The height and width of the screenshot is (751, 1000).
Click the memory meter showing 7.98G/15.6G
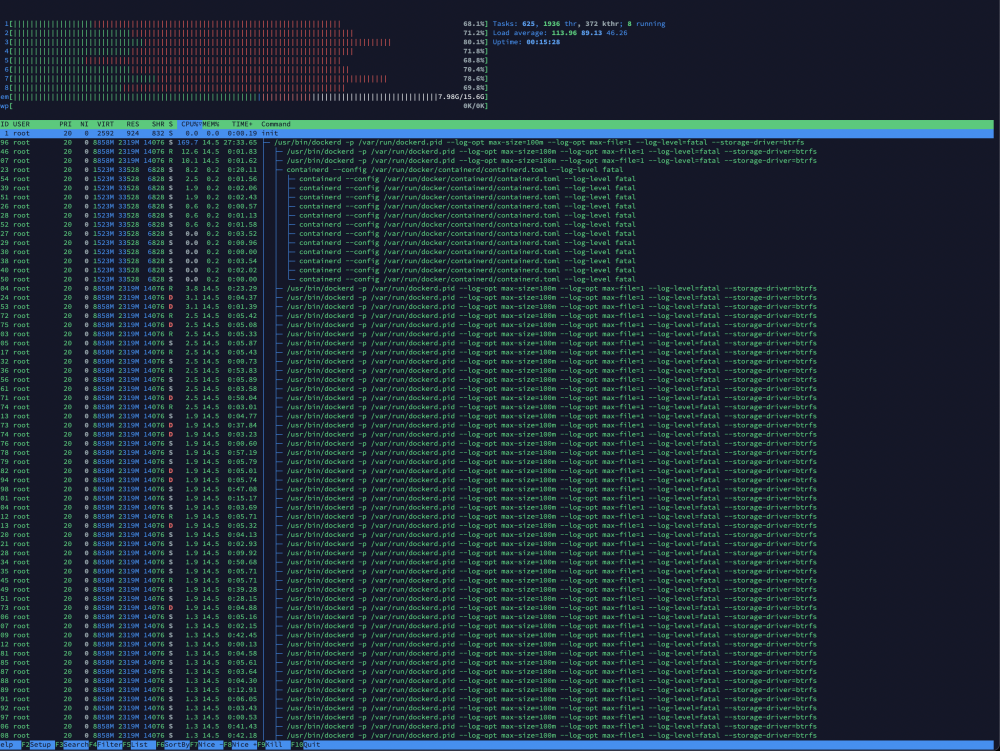[x=244, y=97]
